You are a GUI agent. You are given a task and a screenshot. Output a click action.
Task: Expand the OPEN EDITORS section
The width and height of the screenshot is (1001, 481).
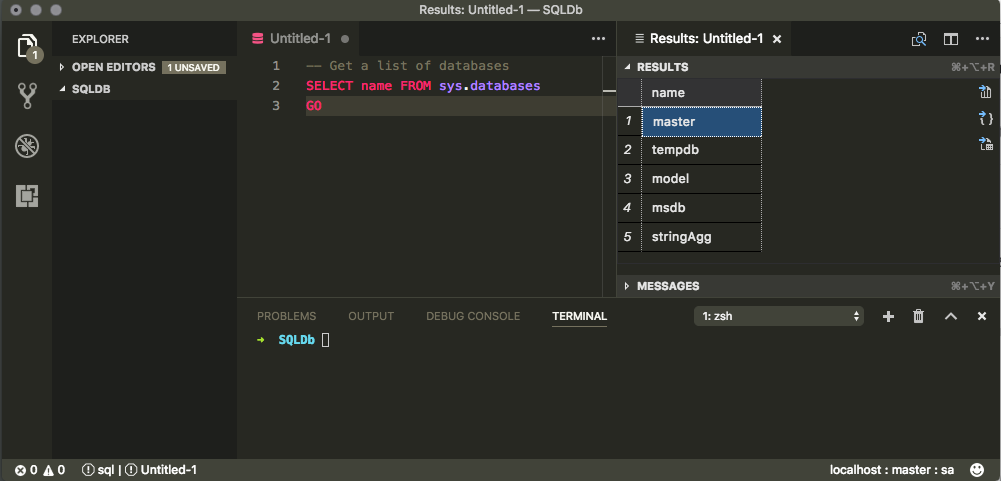pyautogui.click(x=113, y=67)
